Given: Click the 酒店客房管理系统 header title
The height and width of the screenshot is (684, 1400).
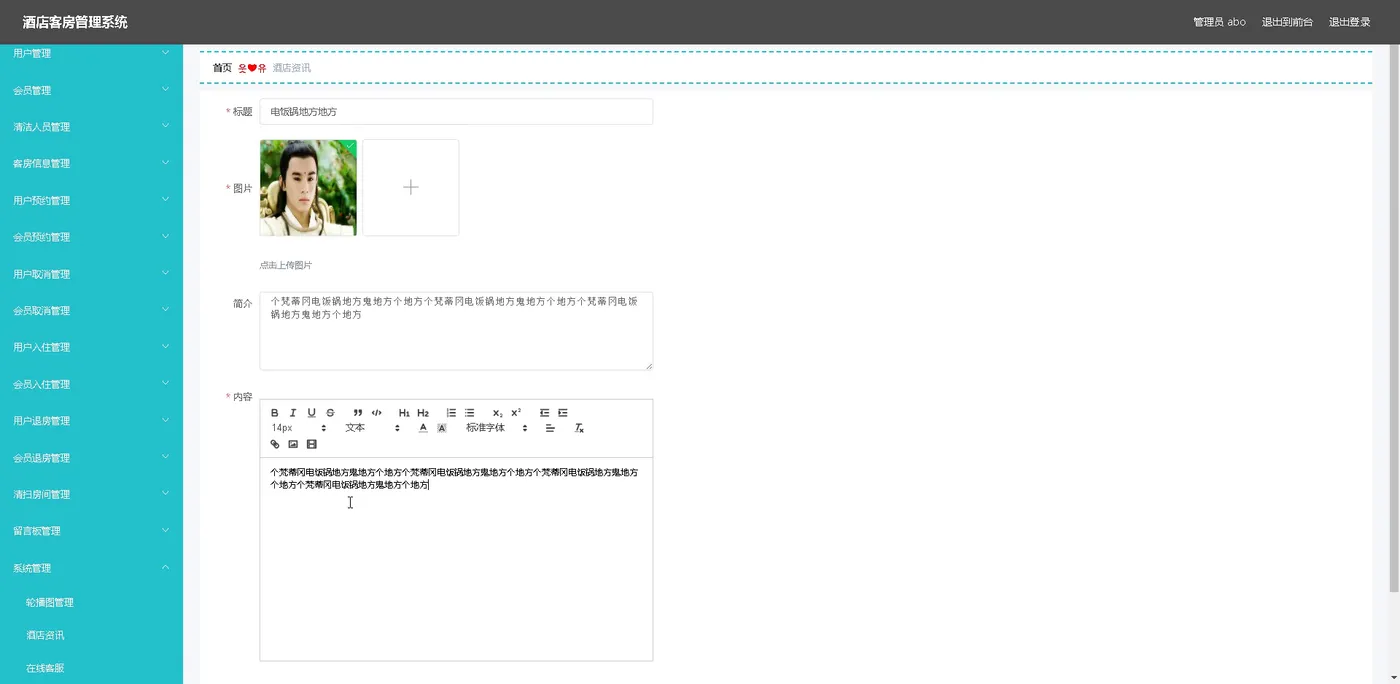Looking at the screenshot, I should pyautogui.click(x=75, y=22).
